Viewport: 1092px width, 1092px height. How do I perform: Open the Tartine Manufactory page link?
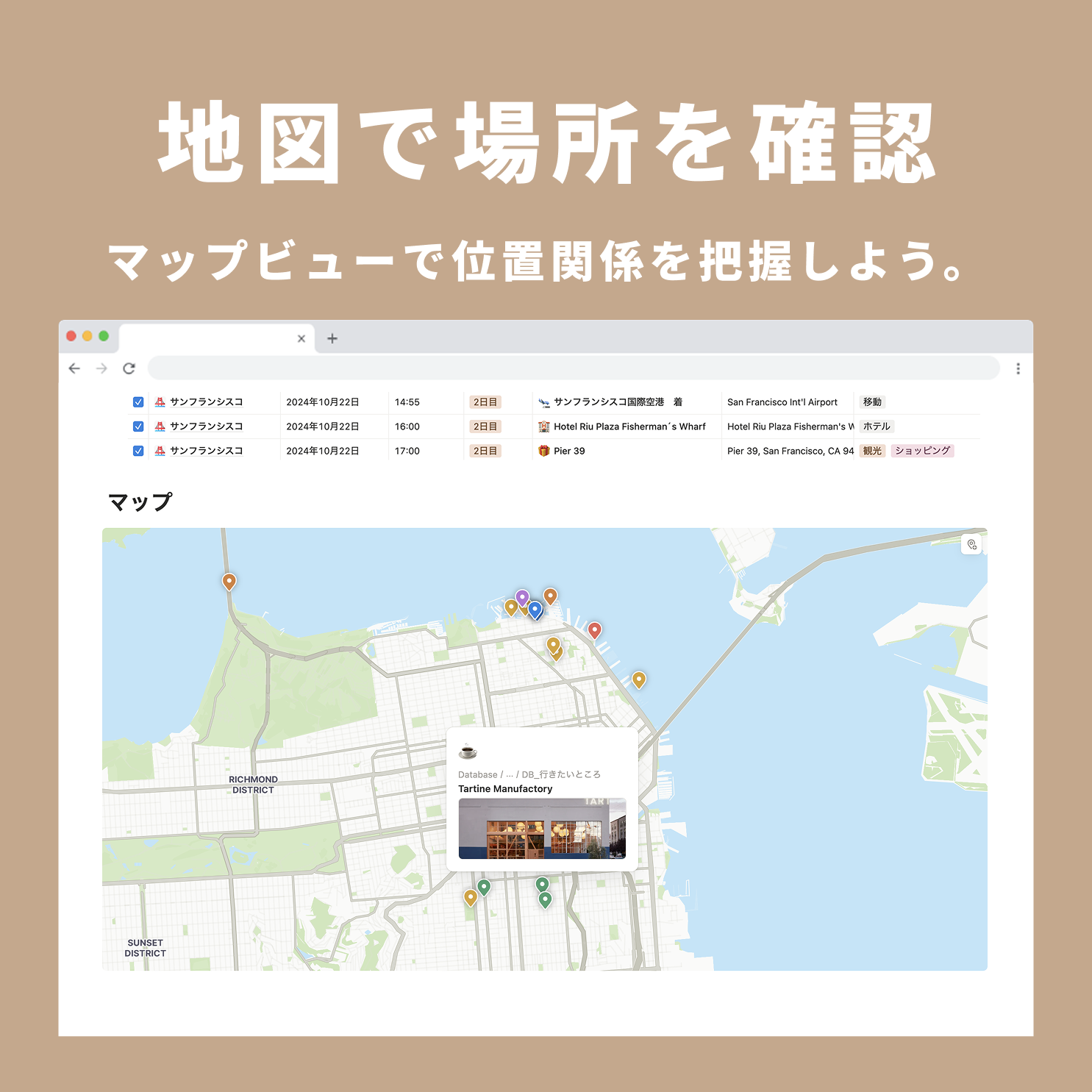(504, 788)
